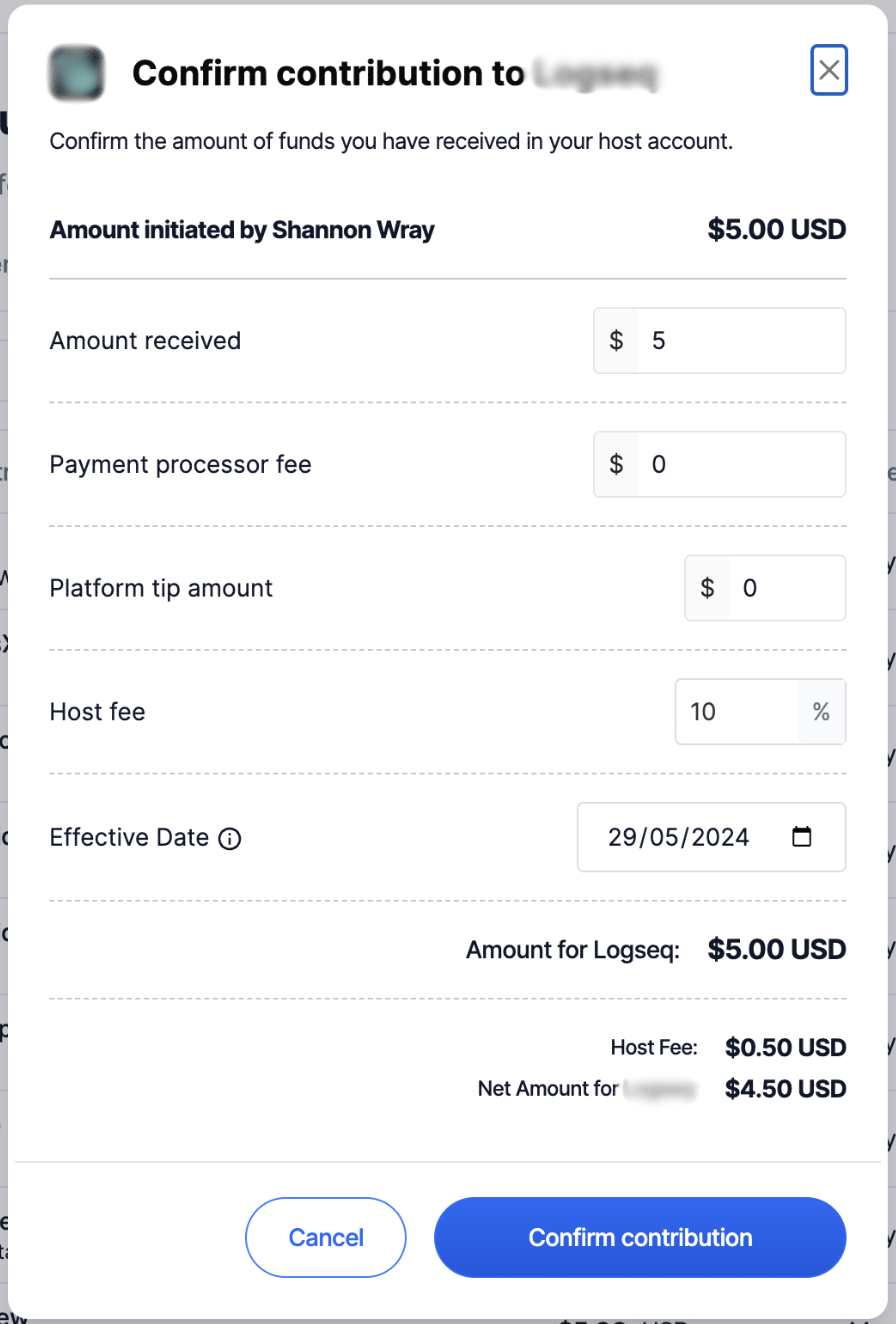
Task: Focus the Payment processor fee field
Action: [740, 465]
